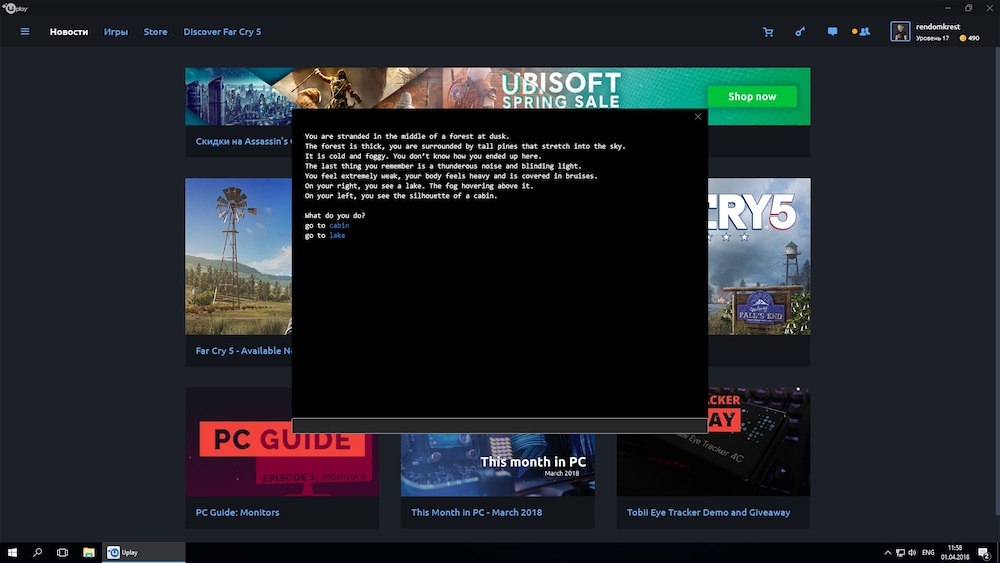Screen dimensions: 1000x563
Task: Click the Far Cry 5 windmill image
Action: click(x=239, y=256)
